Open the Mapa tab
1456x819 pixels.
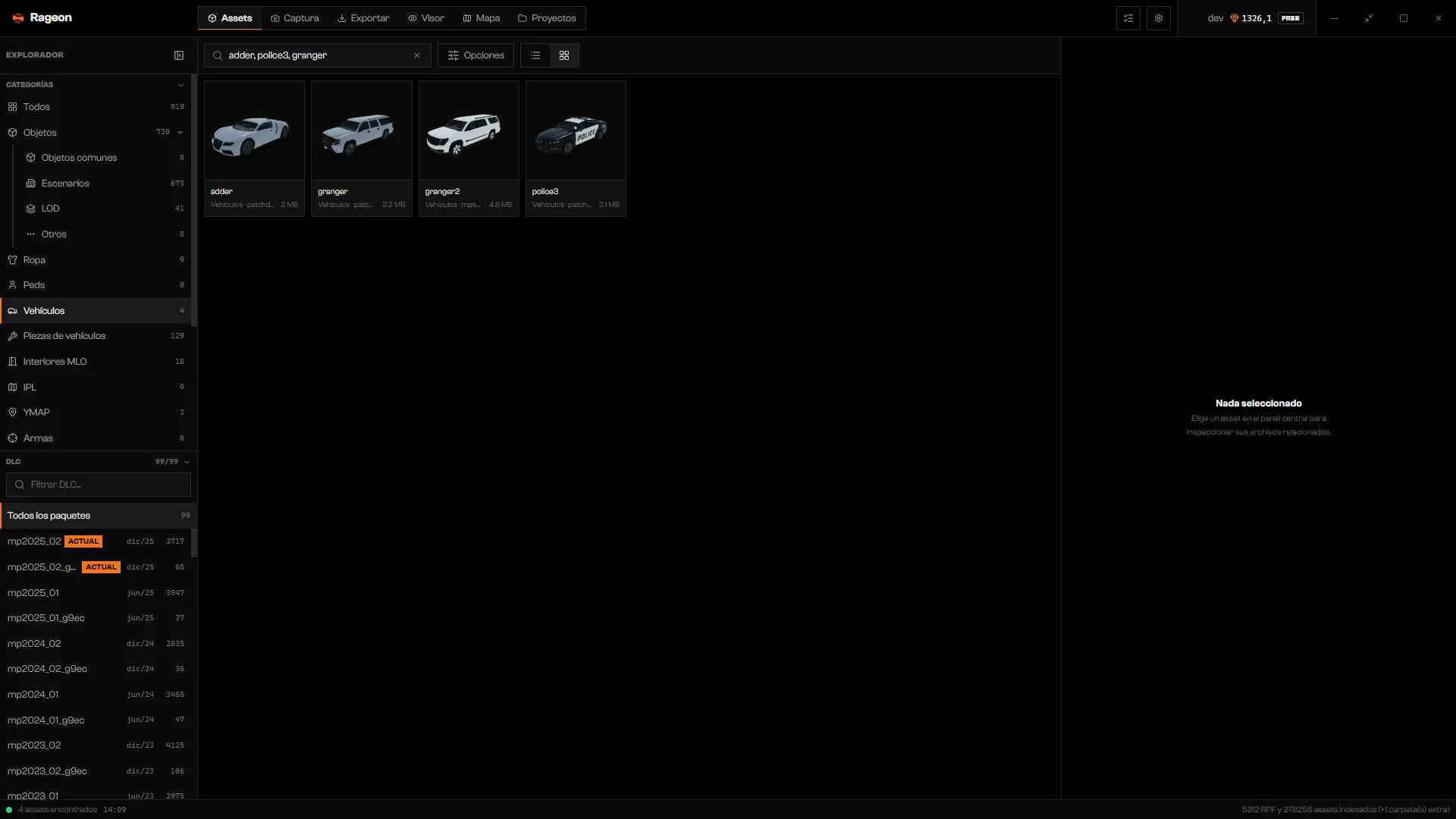pyautogui.click(x=482, y=18)
